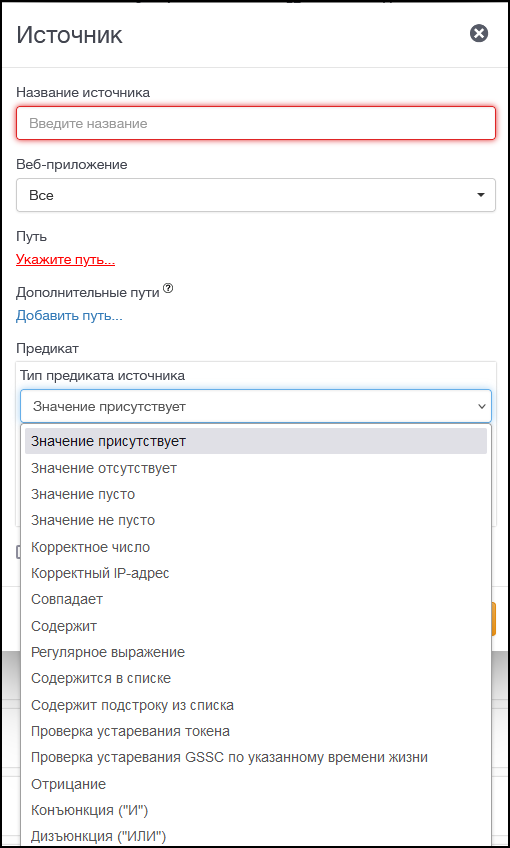Viewport: 510px width, 848px height.
Task: Choose the Конъюнкция ("И") option
Action: pyautogui.click(x=256, y=810)
